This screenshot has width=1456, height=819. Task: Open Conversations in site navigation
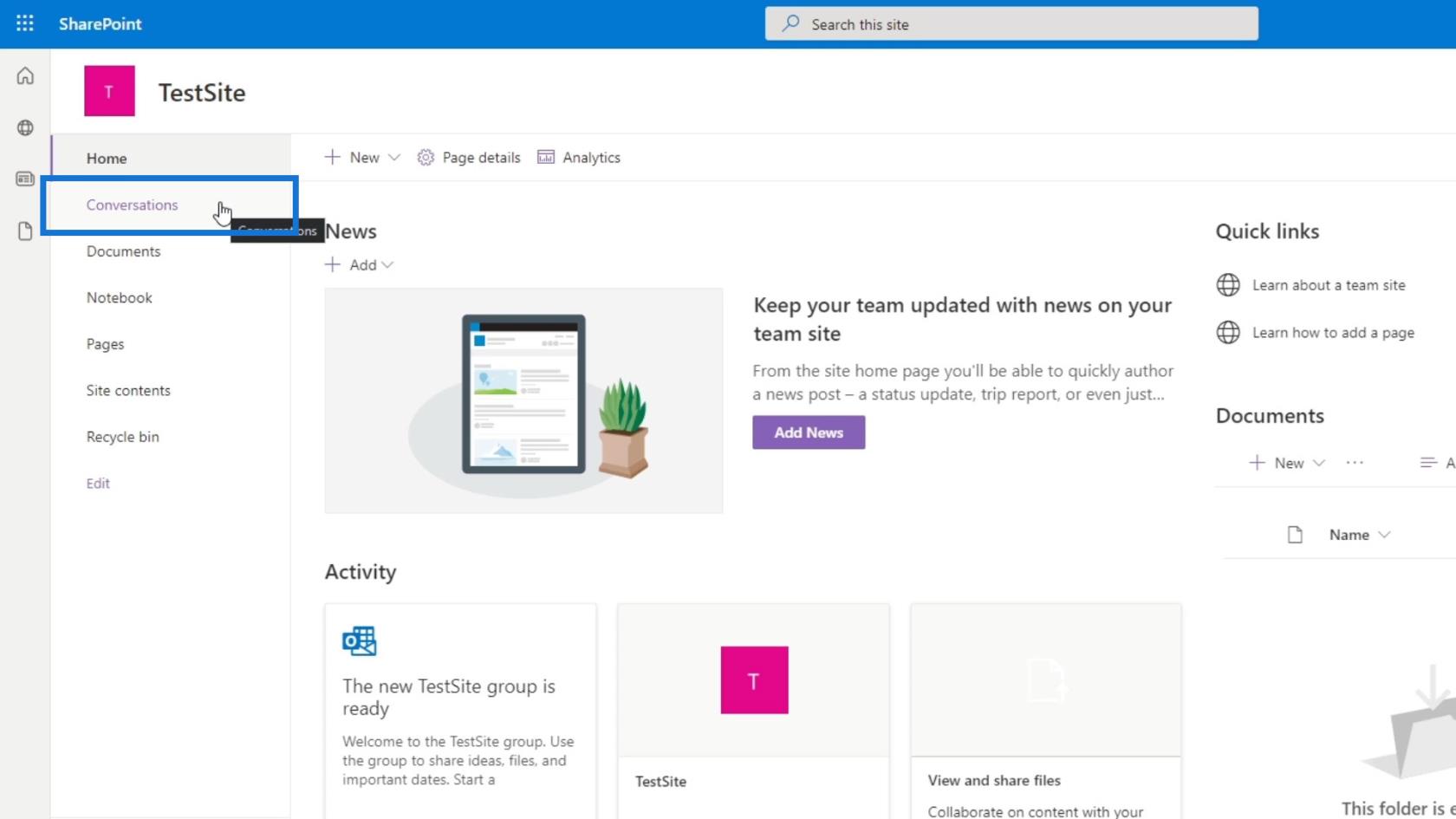(132, 205)
